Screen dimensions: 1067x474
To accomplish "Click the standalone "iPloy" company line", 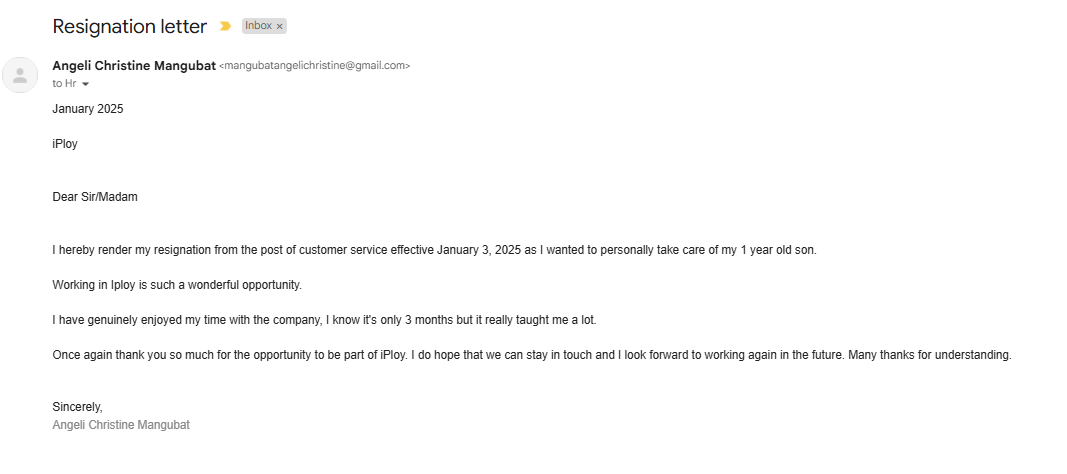I will click(x=65, y=144).
